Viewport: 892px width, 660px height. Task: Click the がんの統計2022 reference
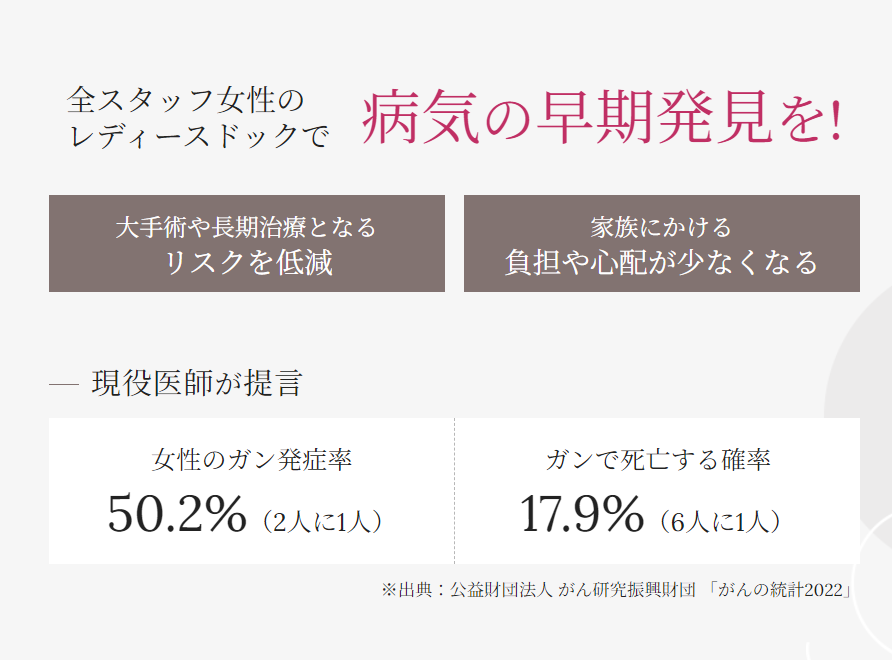[x=780, y=589]
